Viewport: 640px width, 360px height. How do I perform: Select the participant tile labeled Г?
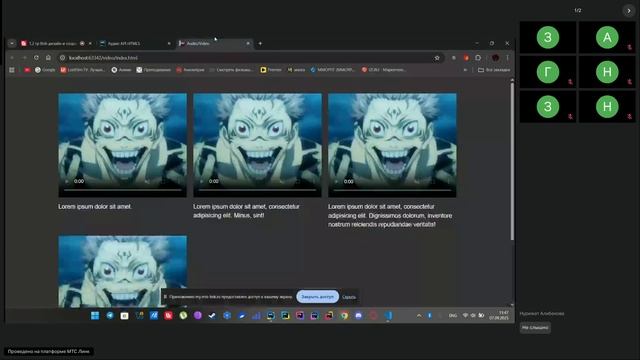(x=548, y=72)
